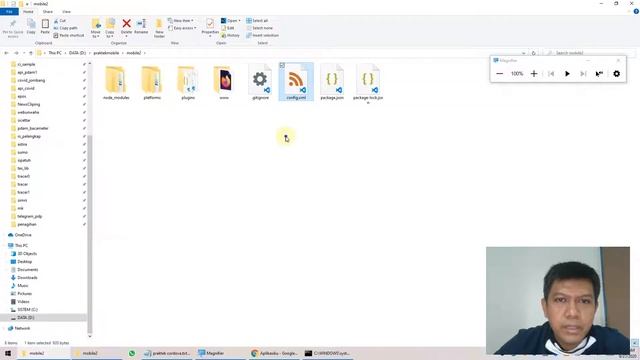Open the File menu tab
The height and width of the screenshot is (360, 640).
[9, 11]
